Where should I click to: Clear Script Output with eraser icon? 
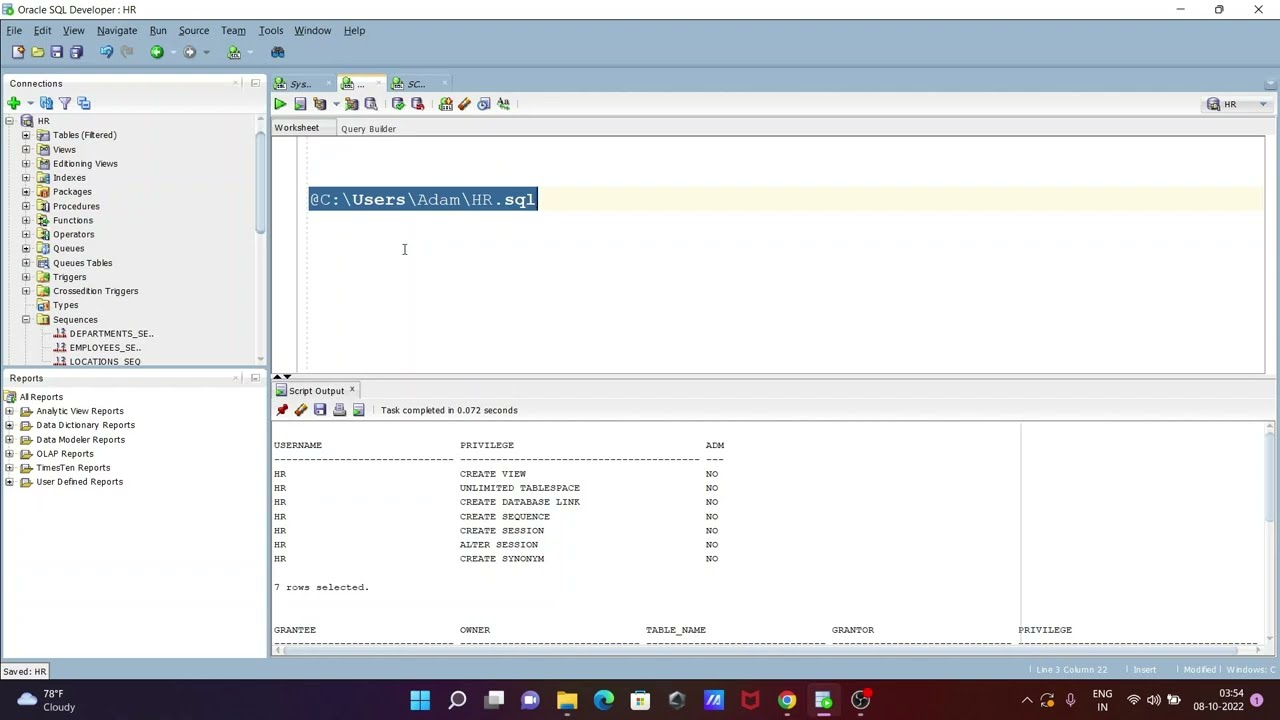(x=301, y=410)
